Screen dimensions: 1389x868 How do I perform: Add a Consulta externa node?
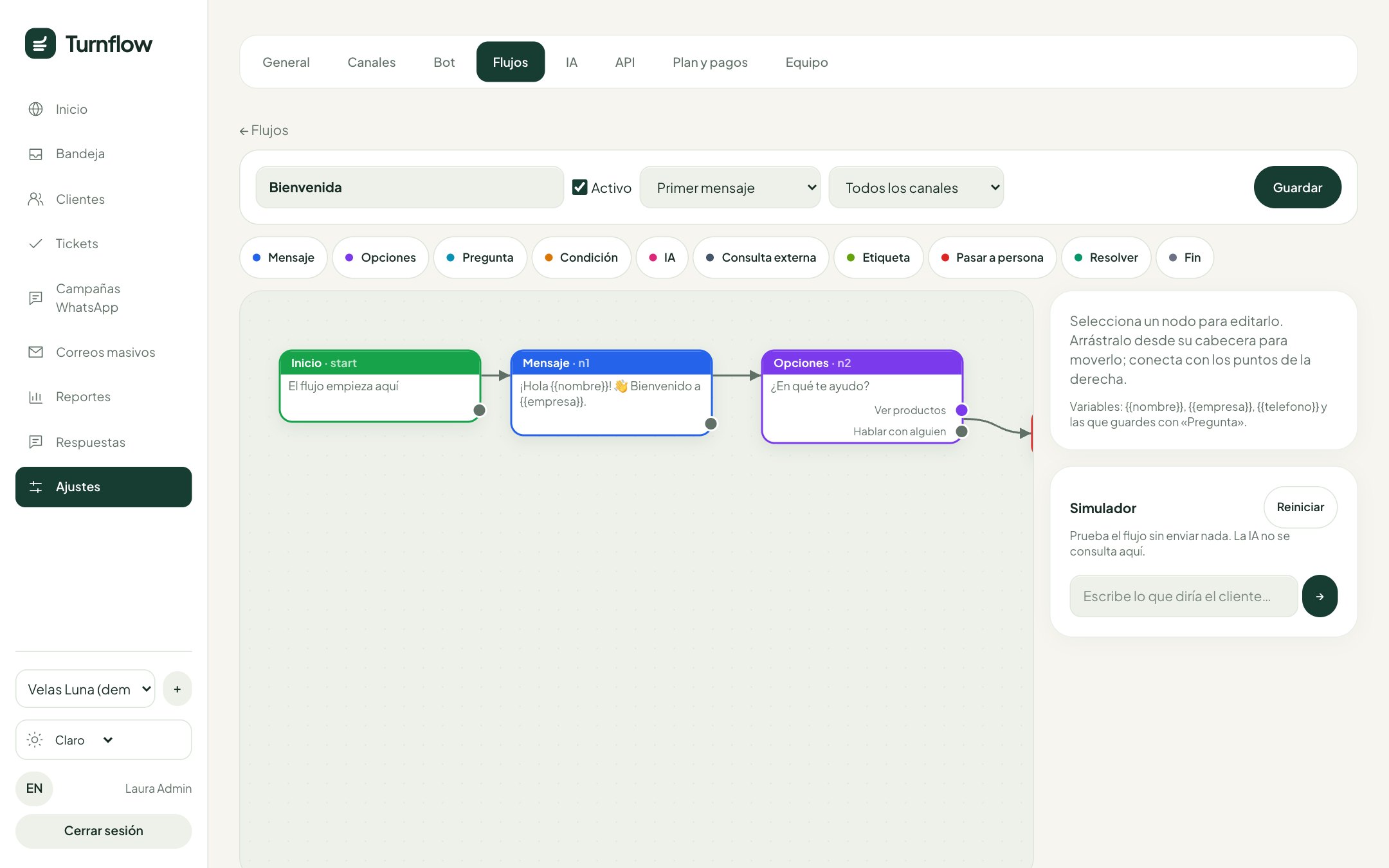761,257
